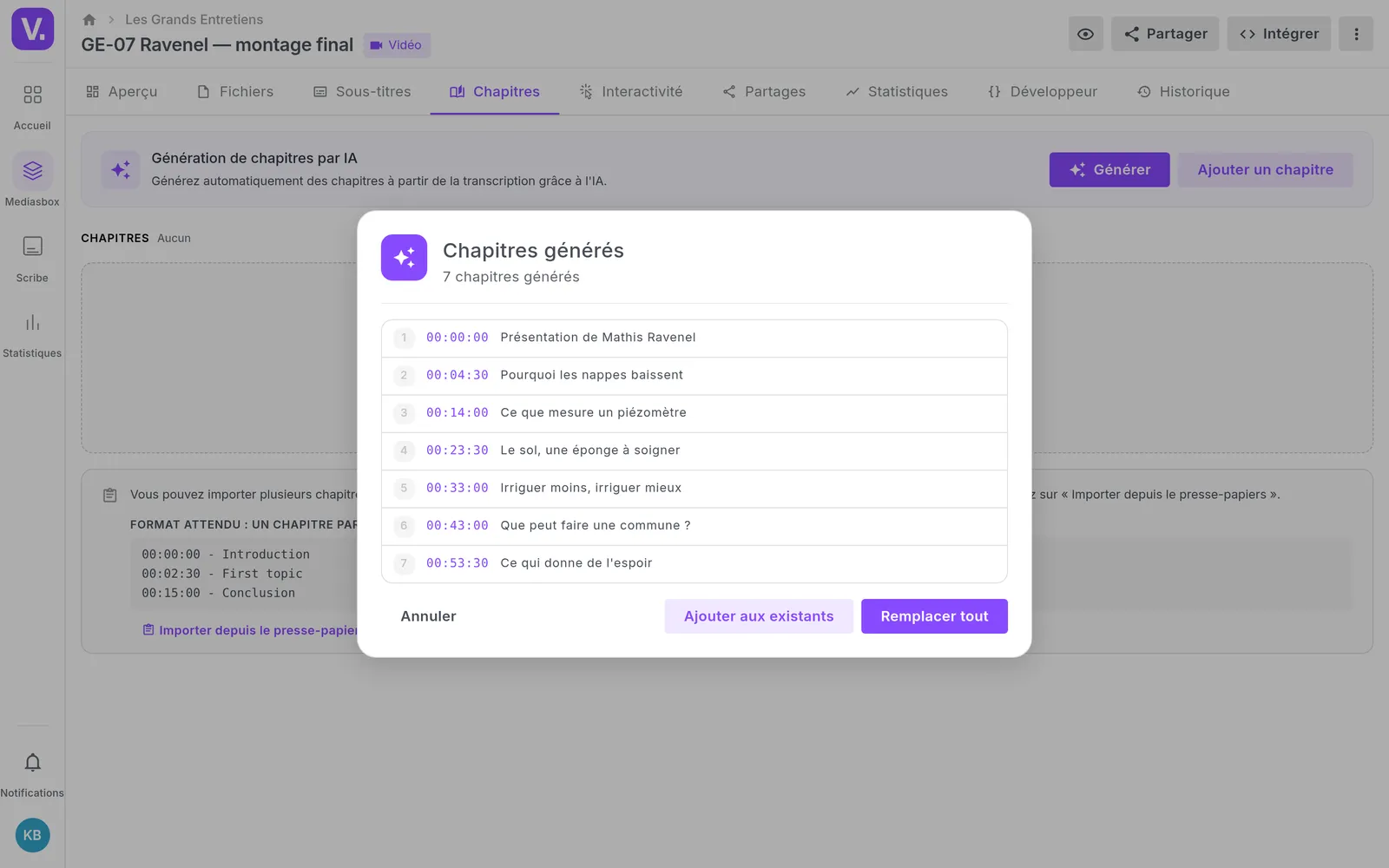This screenshot has width=1389, height=868.
Task: Click the Partager button
Action: (x=1165, y=34)
